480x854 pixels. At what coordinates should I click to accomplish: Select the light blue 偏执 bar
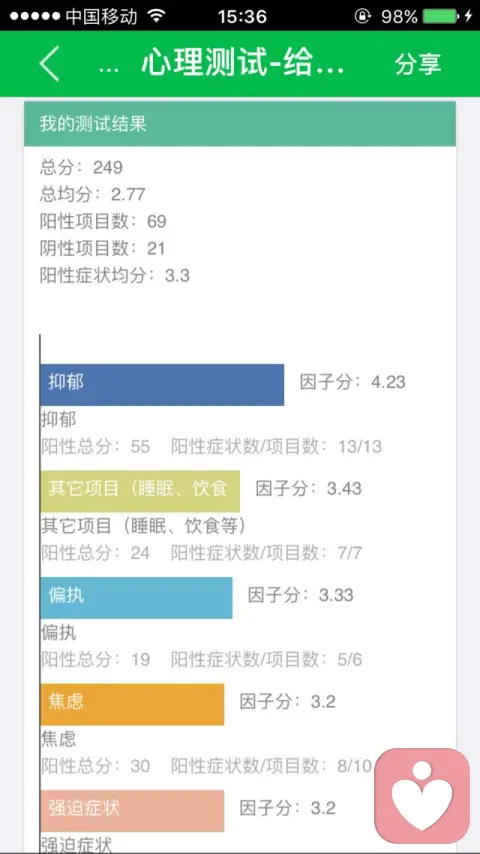pos(137,597)
